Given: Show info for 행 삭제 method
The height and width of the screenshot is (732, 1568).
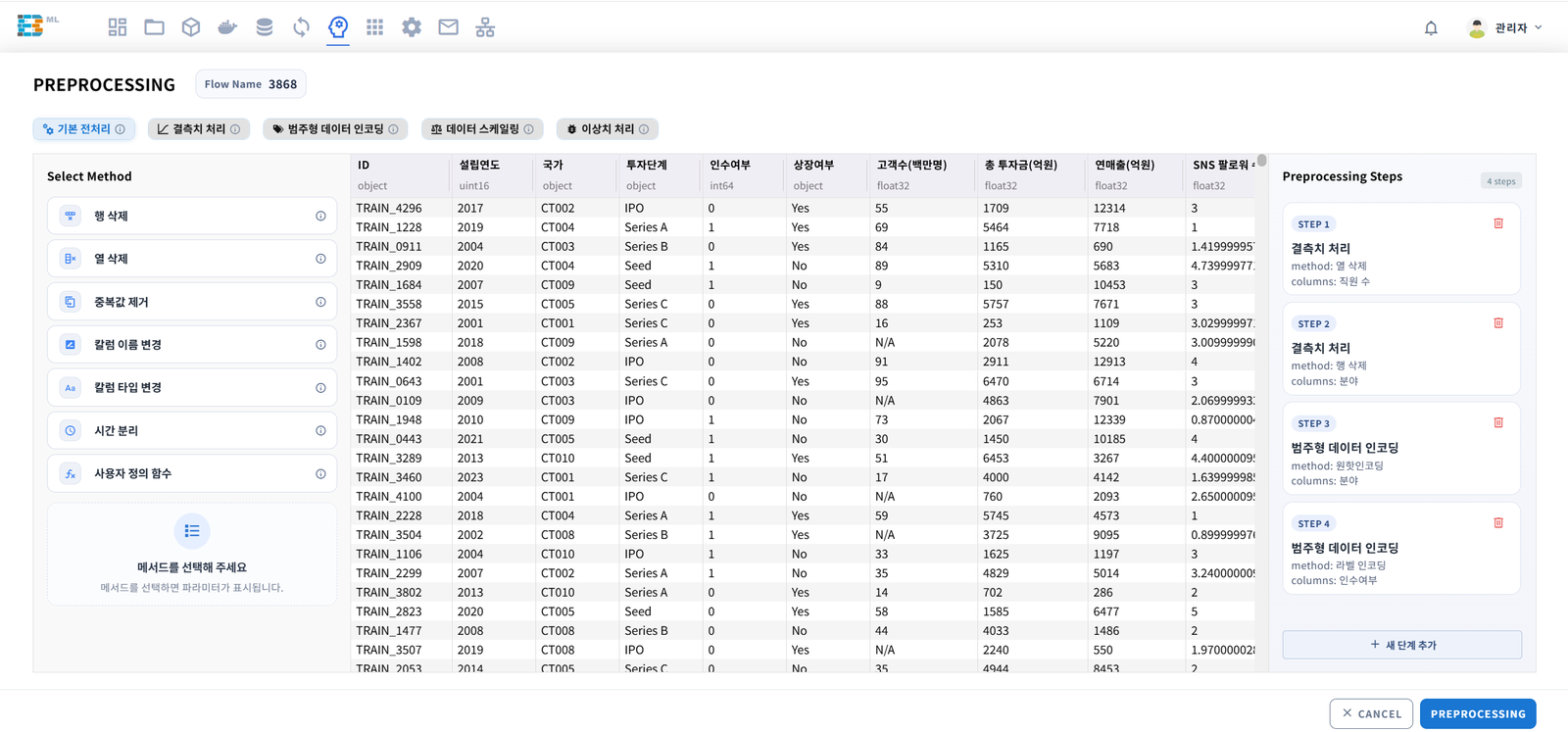Looking at the screenshot, I should 320,216.
